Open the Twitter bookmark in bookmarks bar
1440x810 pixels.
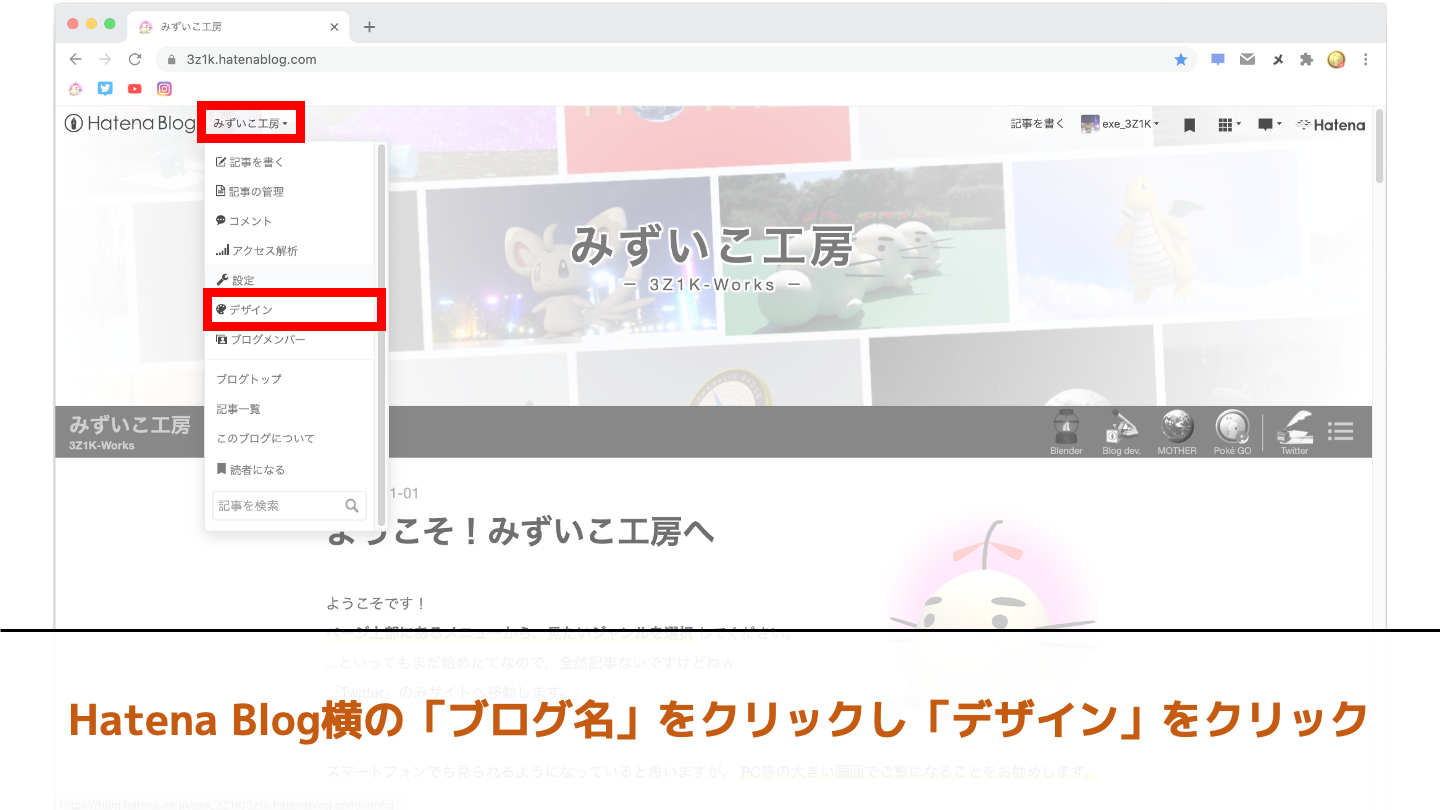point(105,88)
